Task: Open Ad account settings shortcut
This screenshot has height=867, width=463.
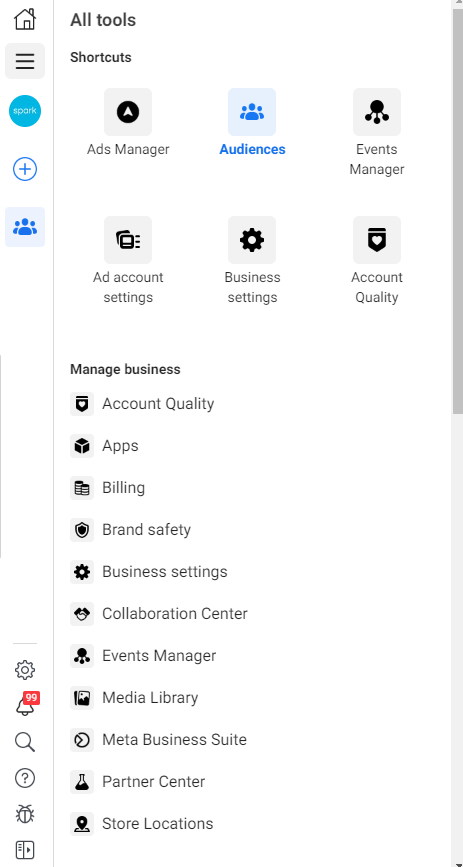Action: pos(128,240)
